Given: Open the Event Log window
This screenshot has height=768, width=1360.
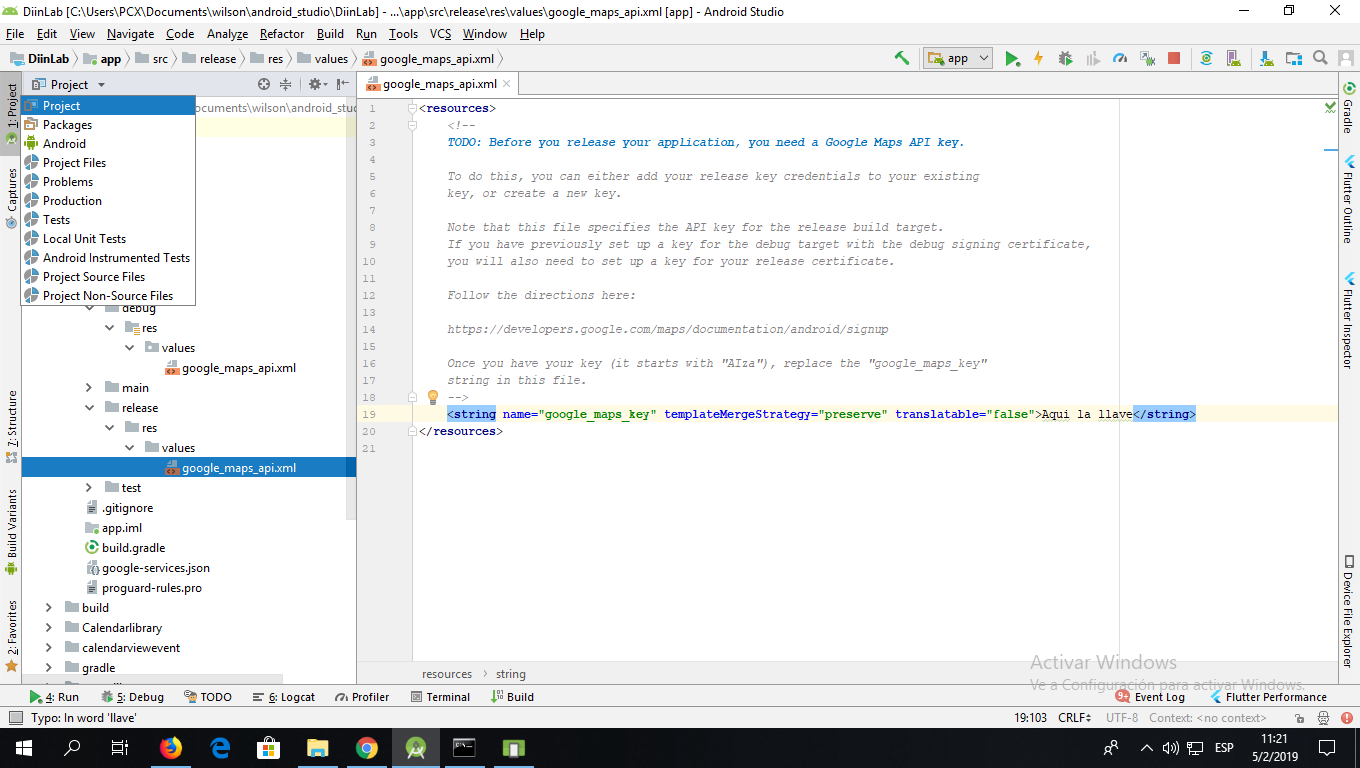Looking at the screenshot, I should point(1151,697).
